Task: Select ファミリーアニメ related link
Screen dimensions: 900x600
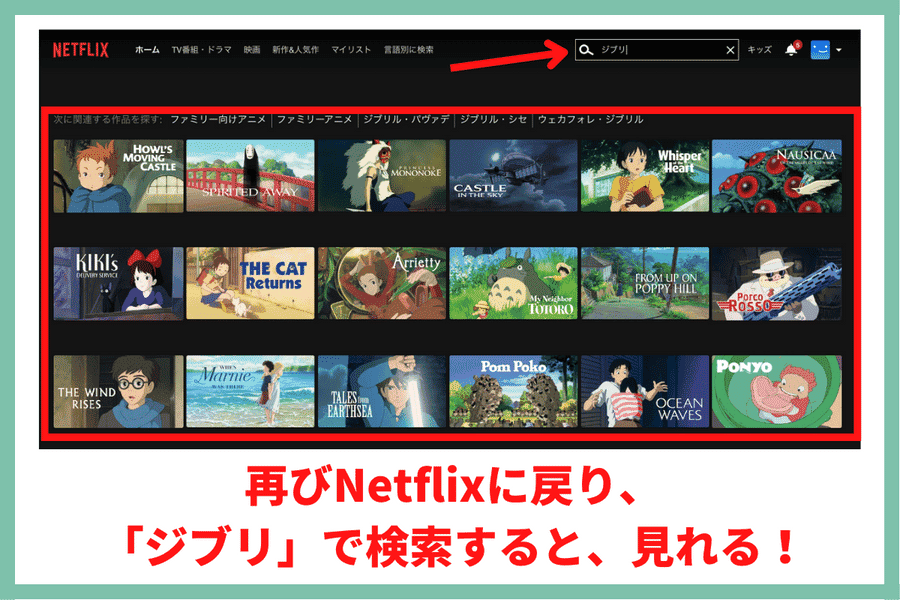Action: 315,119
